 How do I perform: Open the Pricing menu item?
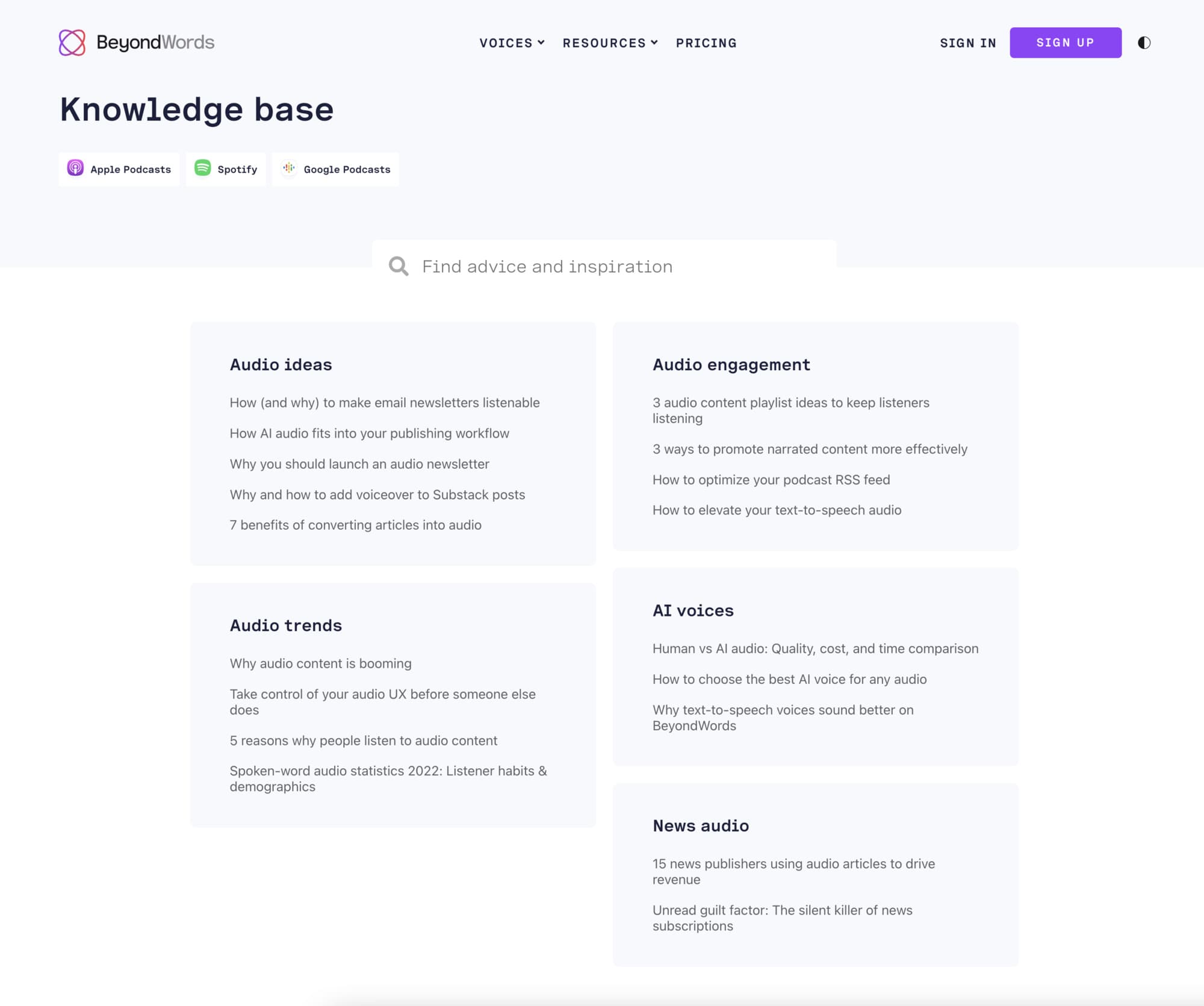click(x=706, y=43)
